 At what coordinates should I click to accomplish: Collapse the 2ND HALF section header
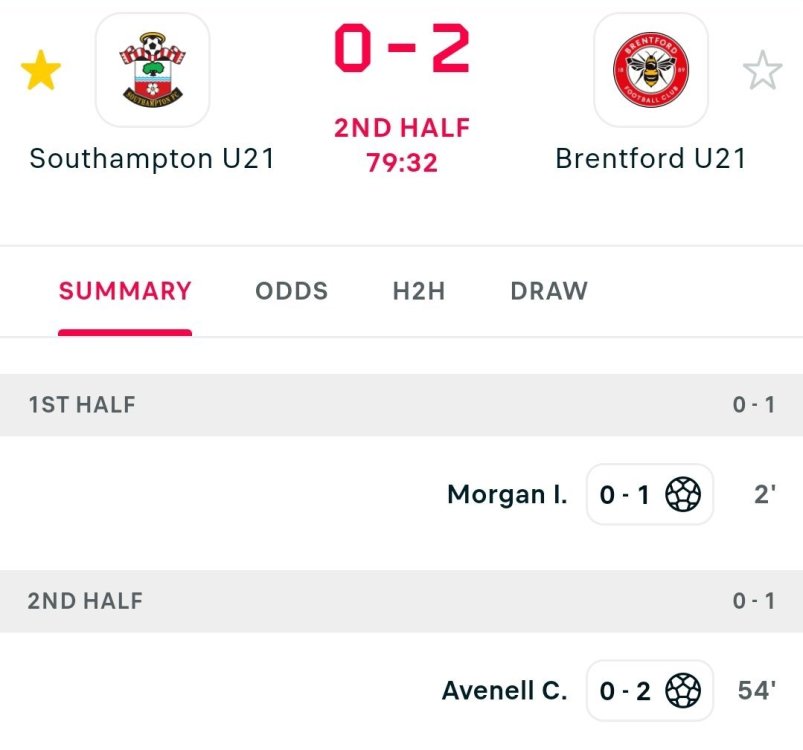tap(401, 601)
